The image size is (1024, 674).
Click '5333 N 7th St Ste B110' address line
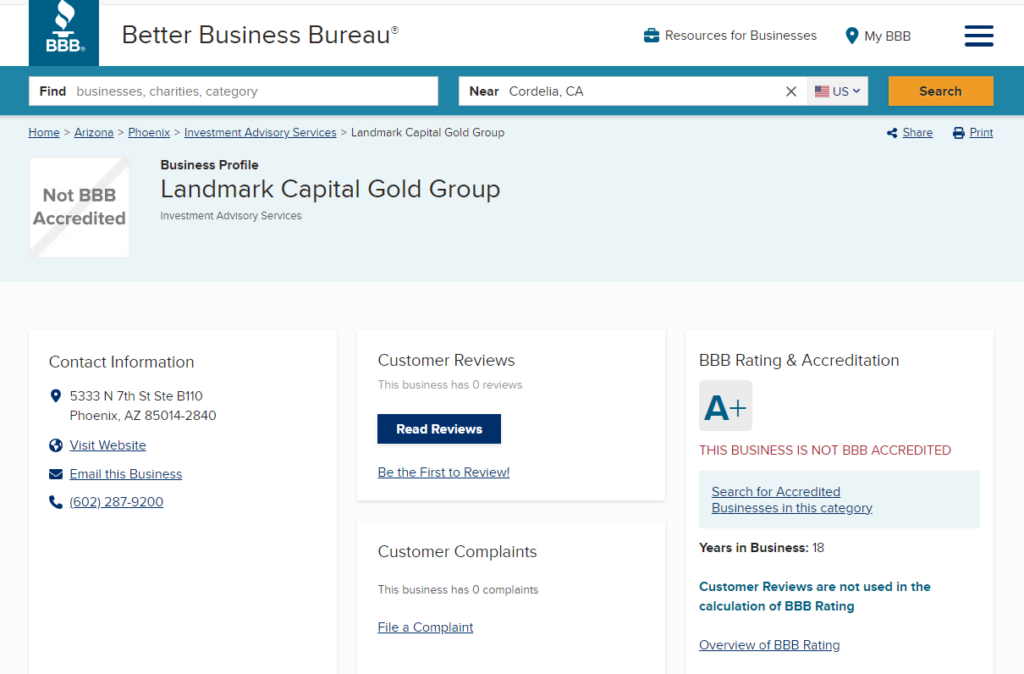136,396
